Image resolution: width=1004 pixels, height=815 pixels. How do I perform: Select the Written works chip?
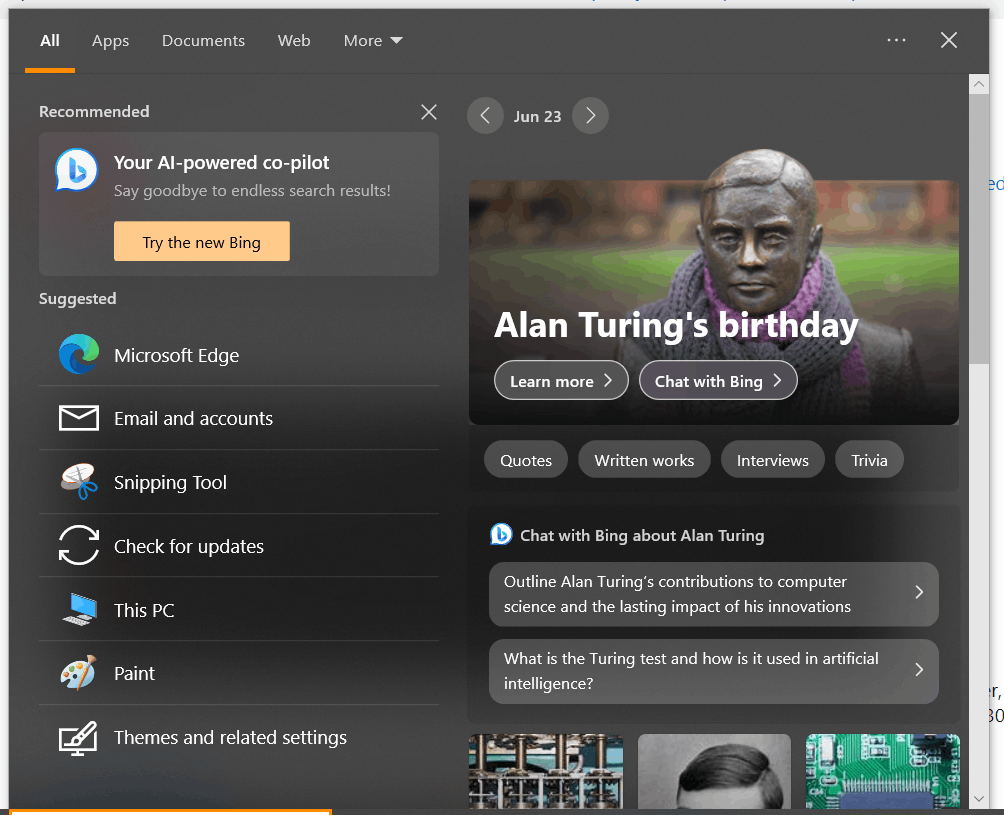644,460
